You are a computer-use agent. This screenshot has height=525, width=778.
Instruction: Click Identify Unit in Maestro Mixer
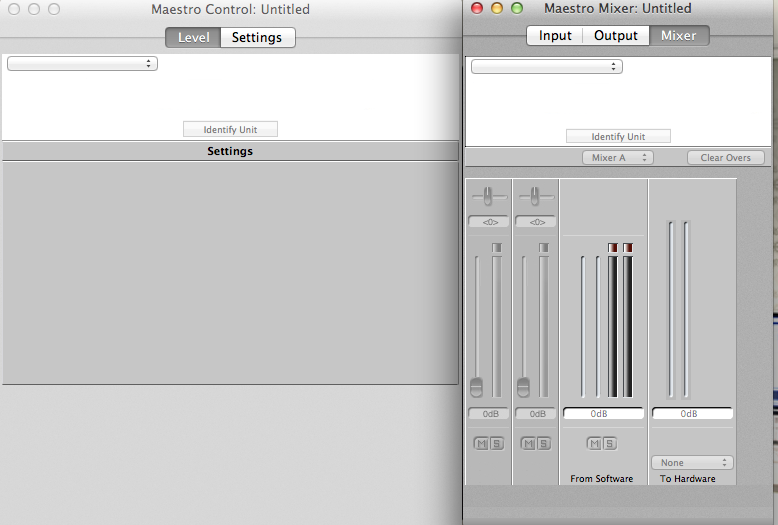pos(618,136)
